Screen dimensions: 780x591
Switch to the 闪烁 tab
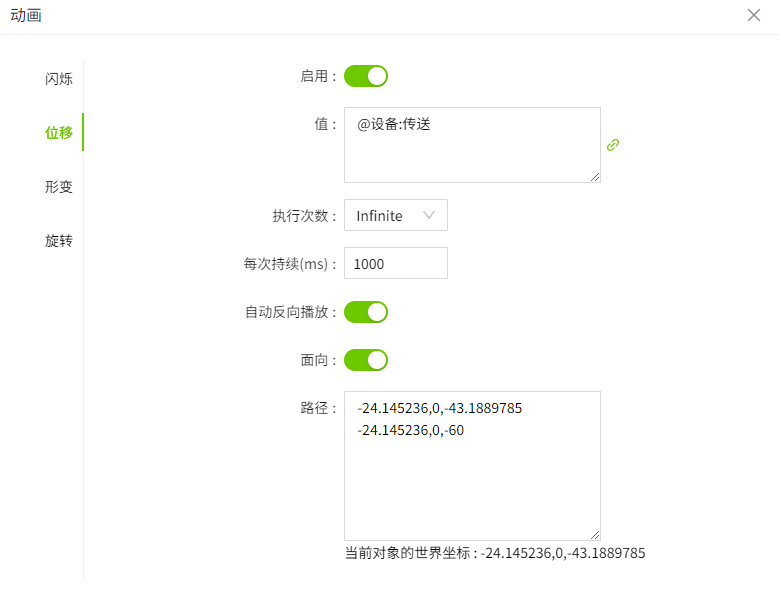pos(59,79)
